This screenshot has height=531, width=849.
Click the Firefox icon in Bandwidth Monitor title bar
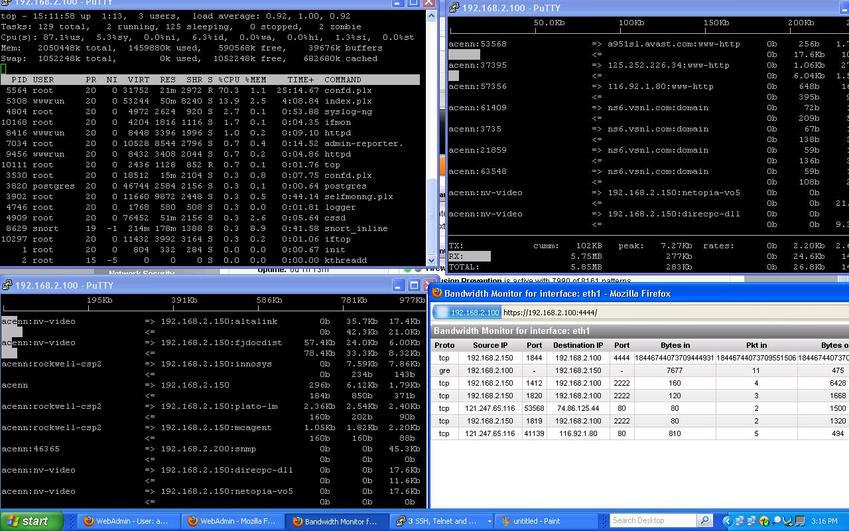click(437, 293)
